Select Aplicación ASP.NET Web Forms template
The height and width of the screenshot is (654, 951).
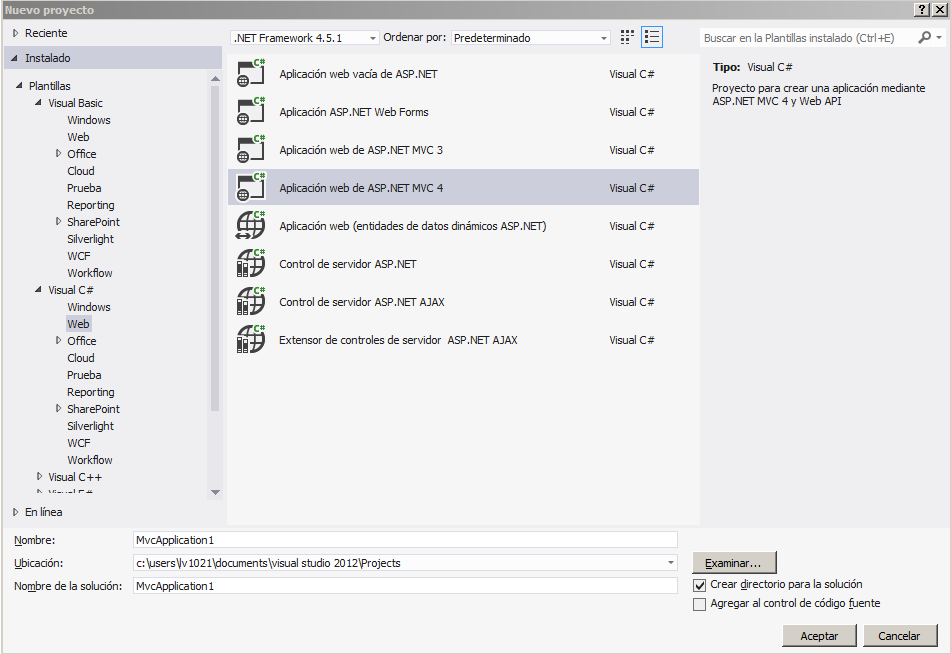(x=463, y=112)
